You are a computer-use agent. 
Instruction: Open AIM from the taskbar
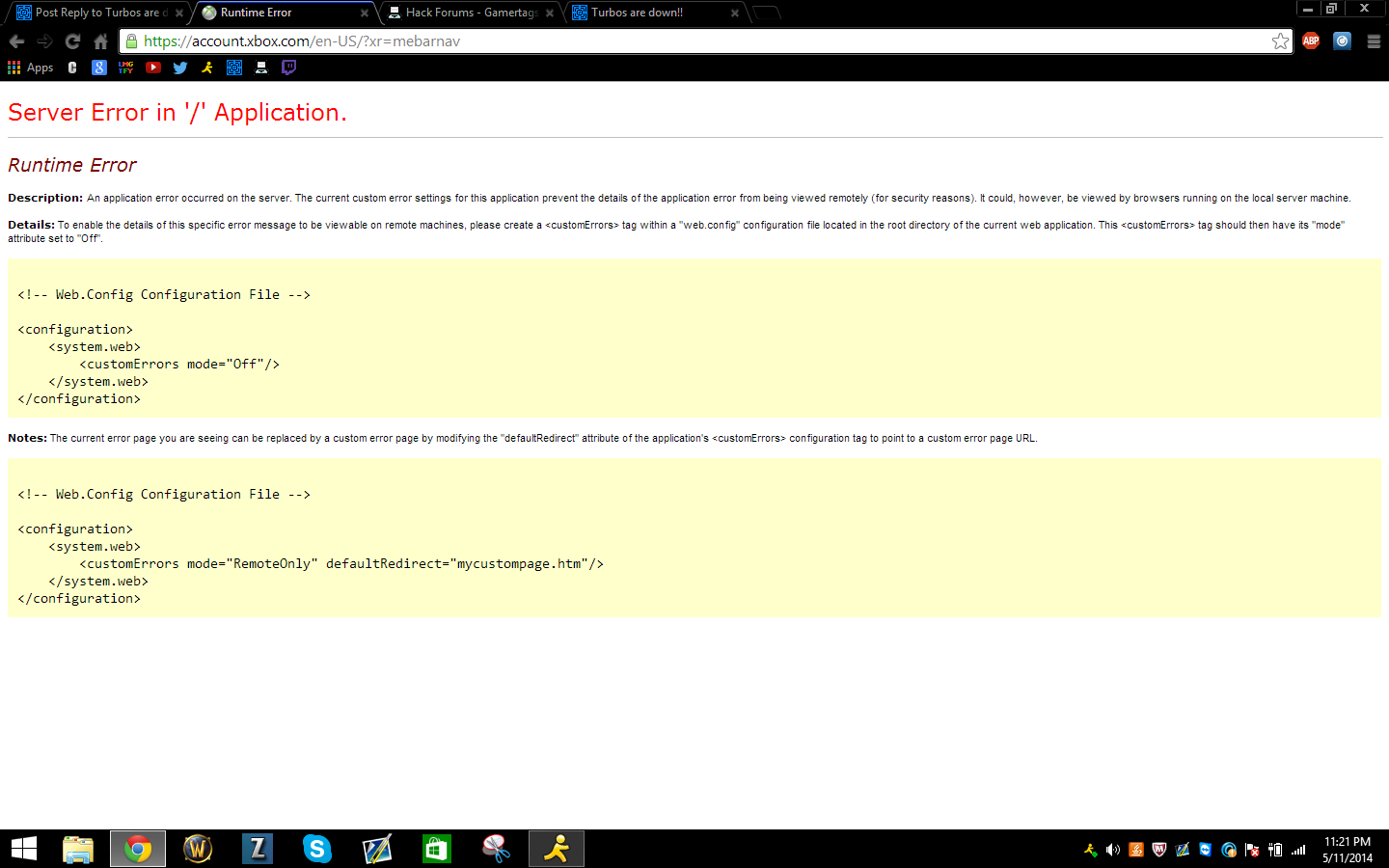557,849
